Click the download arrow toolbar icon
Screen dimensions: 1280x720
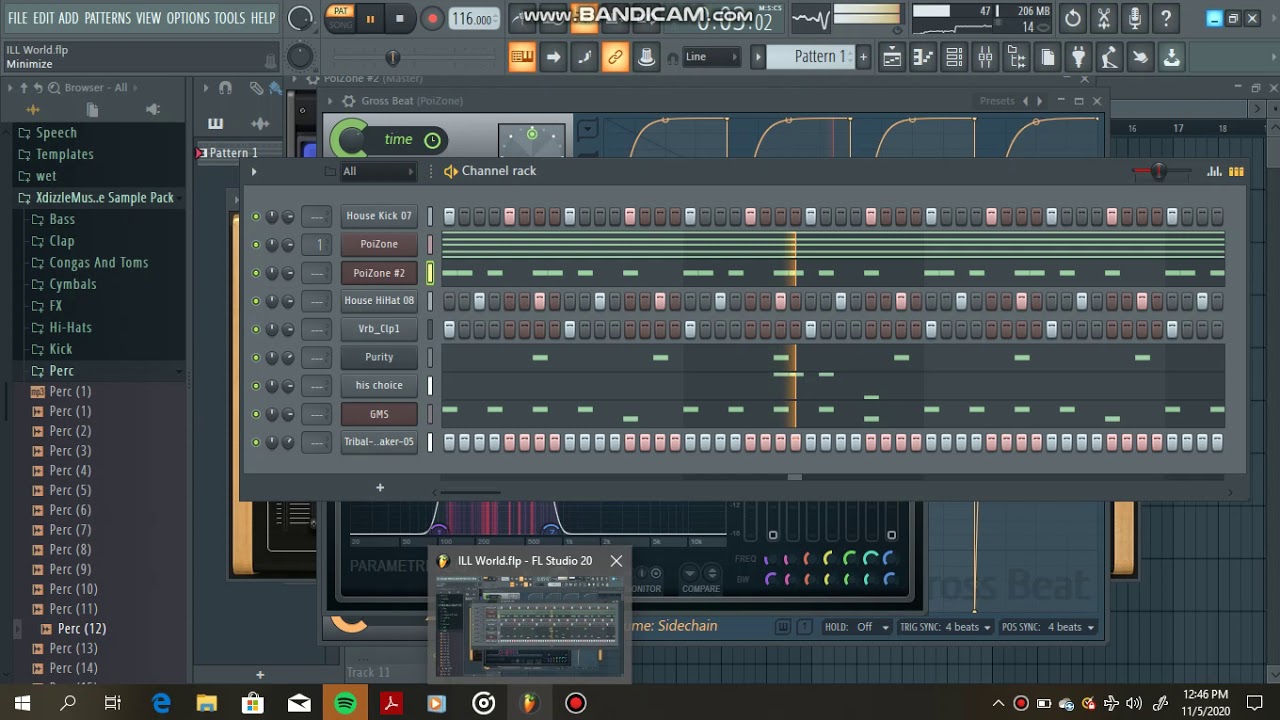[x=1171, y=57]
